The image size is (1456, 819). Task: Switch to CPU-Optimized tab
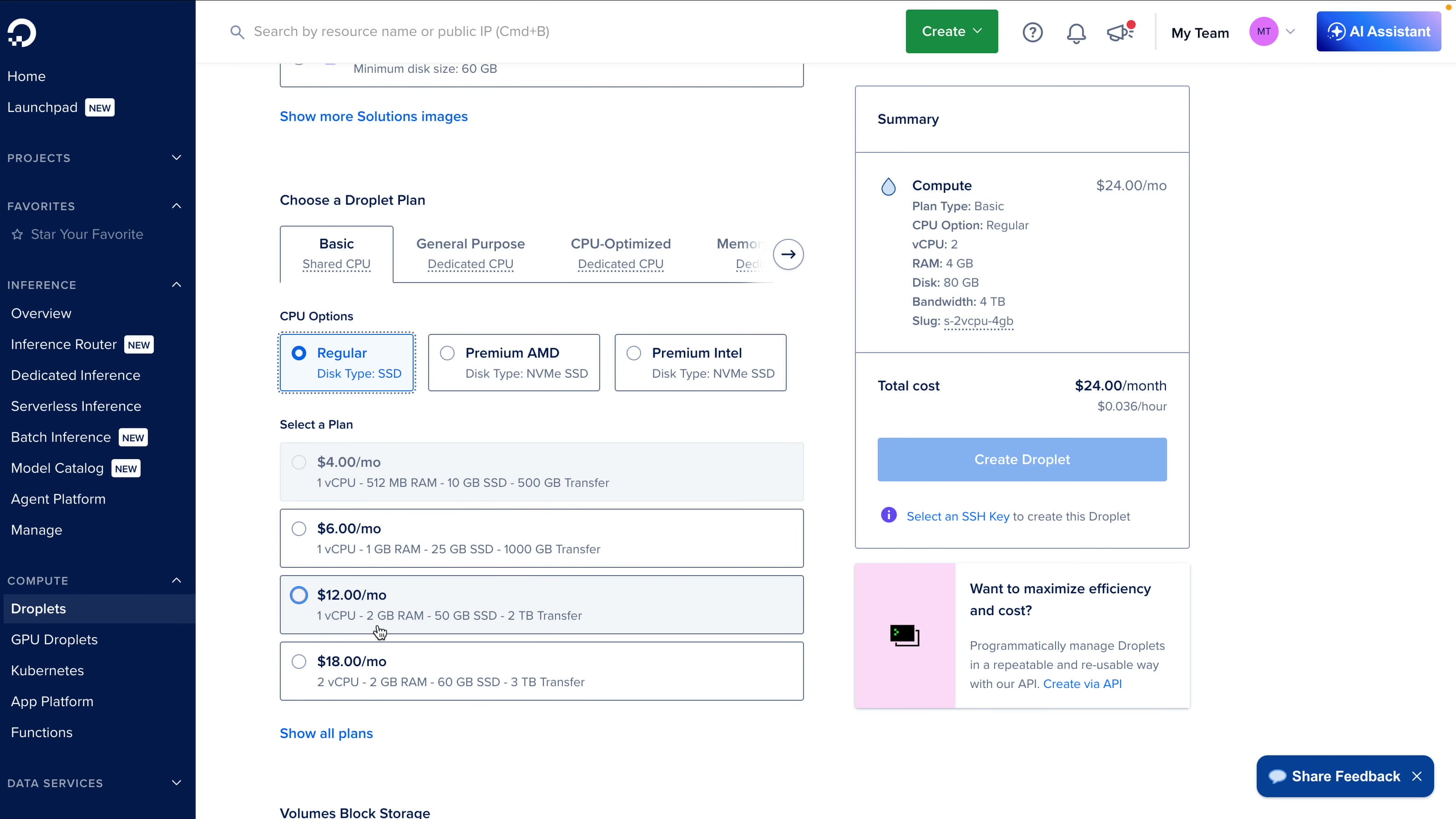click(621, 254)
